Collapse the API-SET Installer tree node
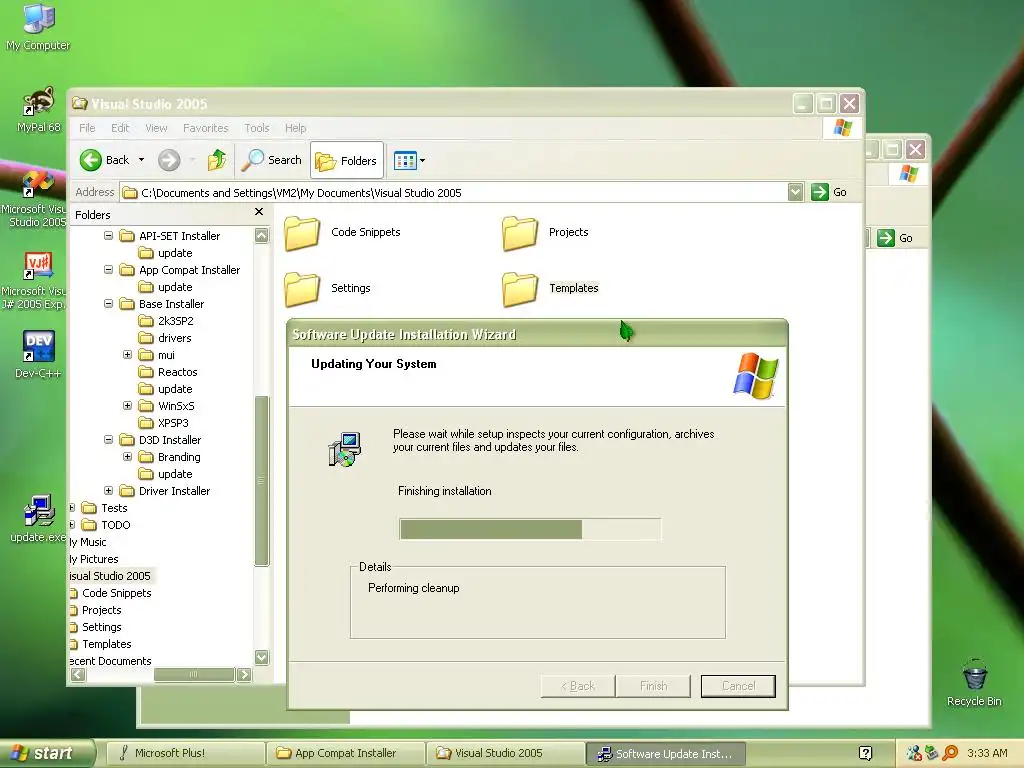The height and width of the screenshot is (768, 1024). (x=108, y=236)
